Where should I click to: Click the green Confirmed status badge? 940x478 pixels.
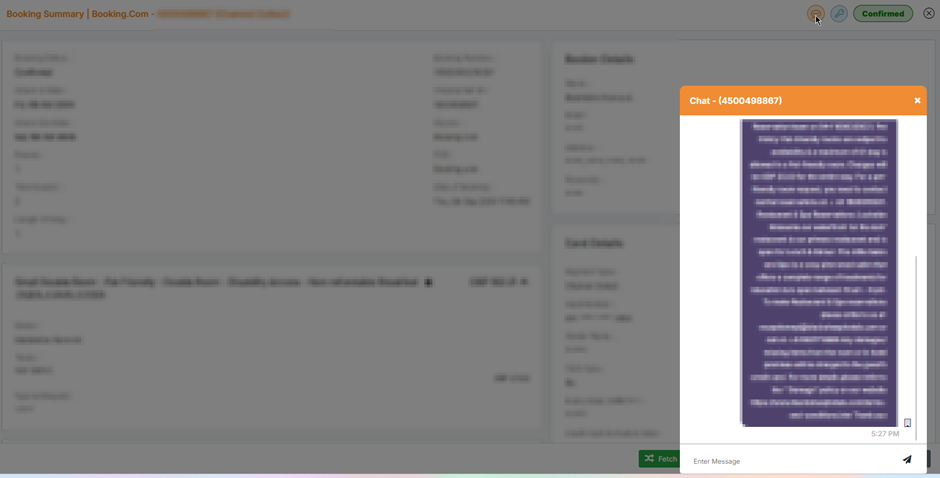tap(882, 14)
